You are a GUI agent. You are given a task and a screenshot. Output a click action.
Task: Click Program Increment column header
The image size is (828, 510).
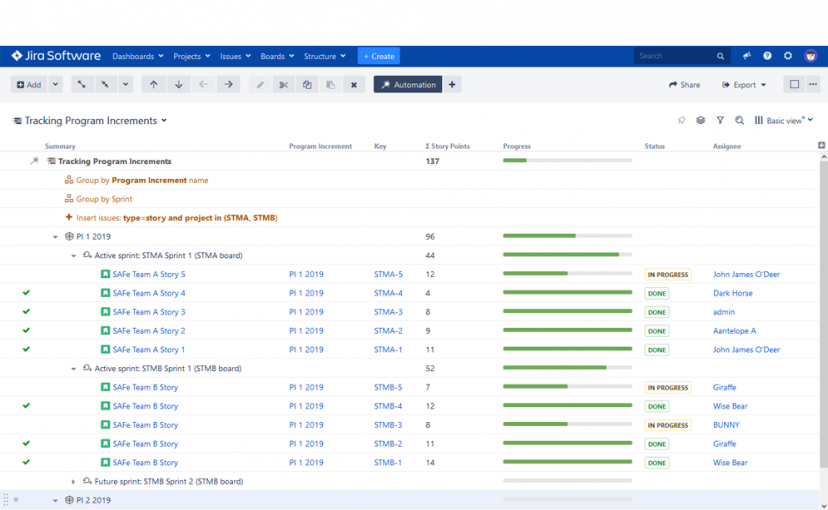[x=320, y=146]
